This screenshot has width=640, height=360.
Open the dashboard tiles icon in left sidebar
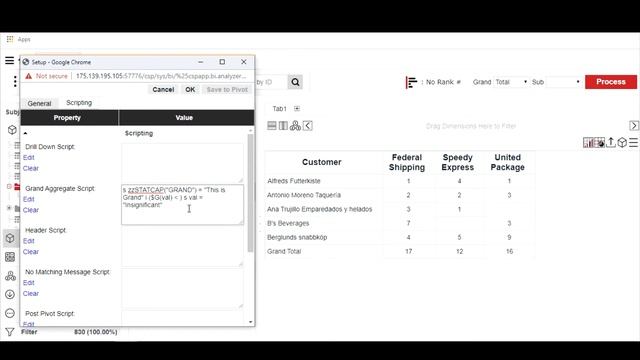click(10, 257)
